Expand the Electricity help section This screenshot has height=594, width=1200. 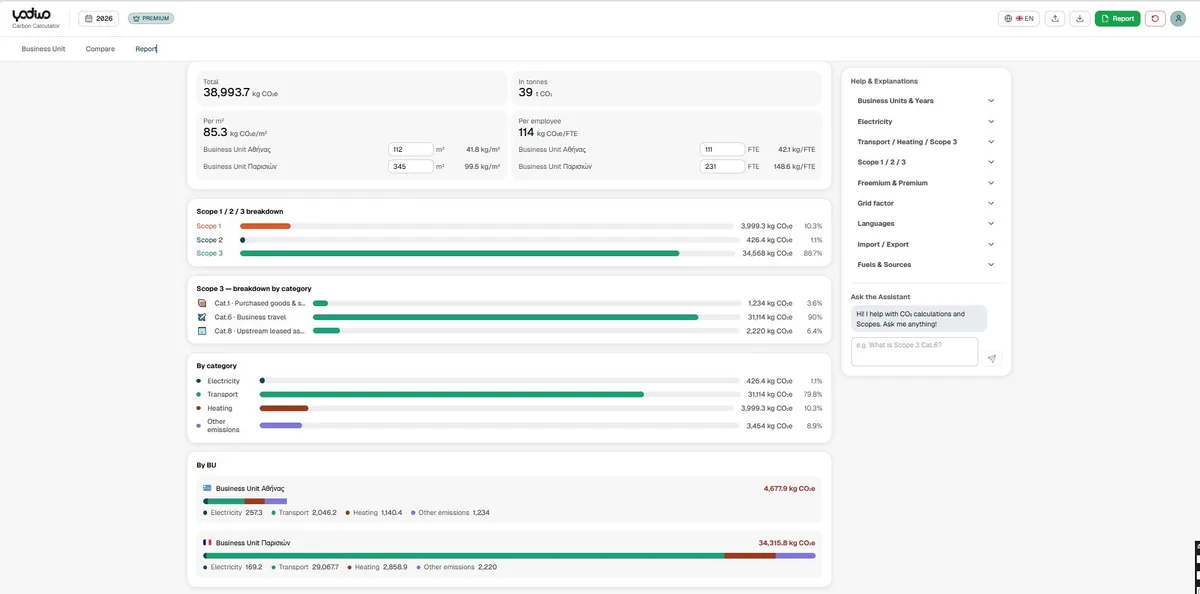pos(926,121)
